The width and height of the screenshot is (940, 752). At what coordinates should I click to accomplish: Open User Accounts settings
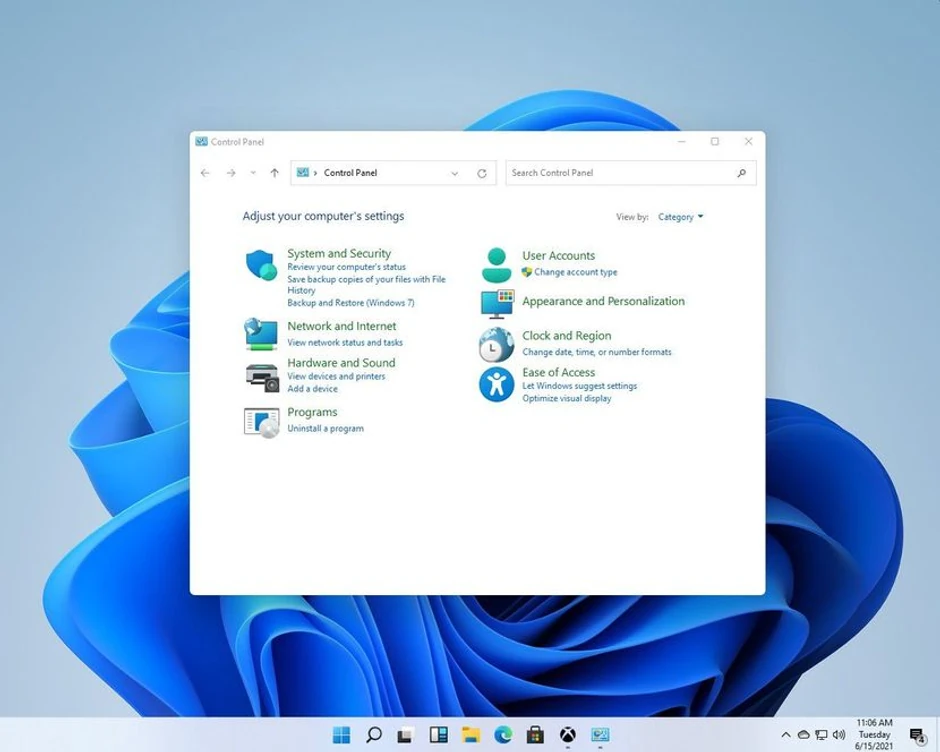point(558,256)
